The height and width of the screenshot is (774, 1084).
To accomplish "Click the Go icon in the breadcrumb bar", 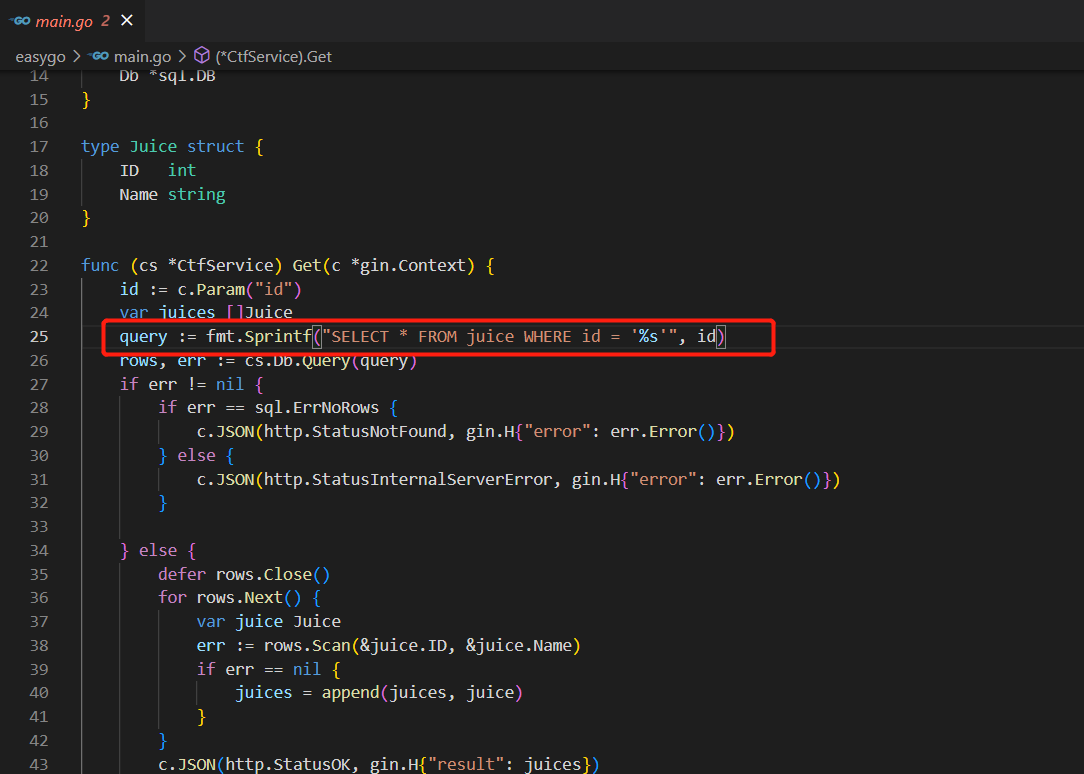I will 98,57.
